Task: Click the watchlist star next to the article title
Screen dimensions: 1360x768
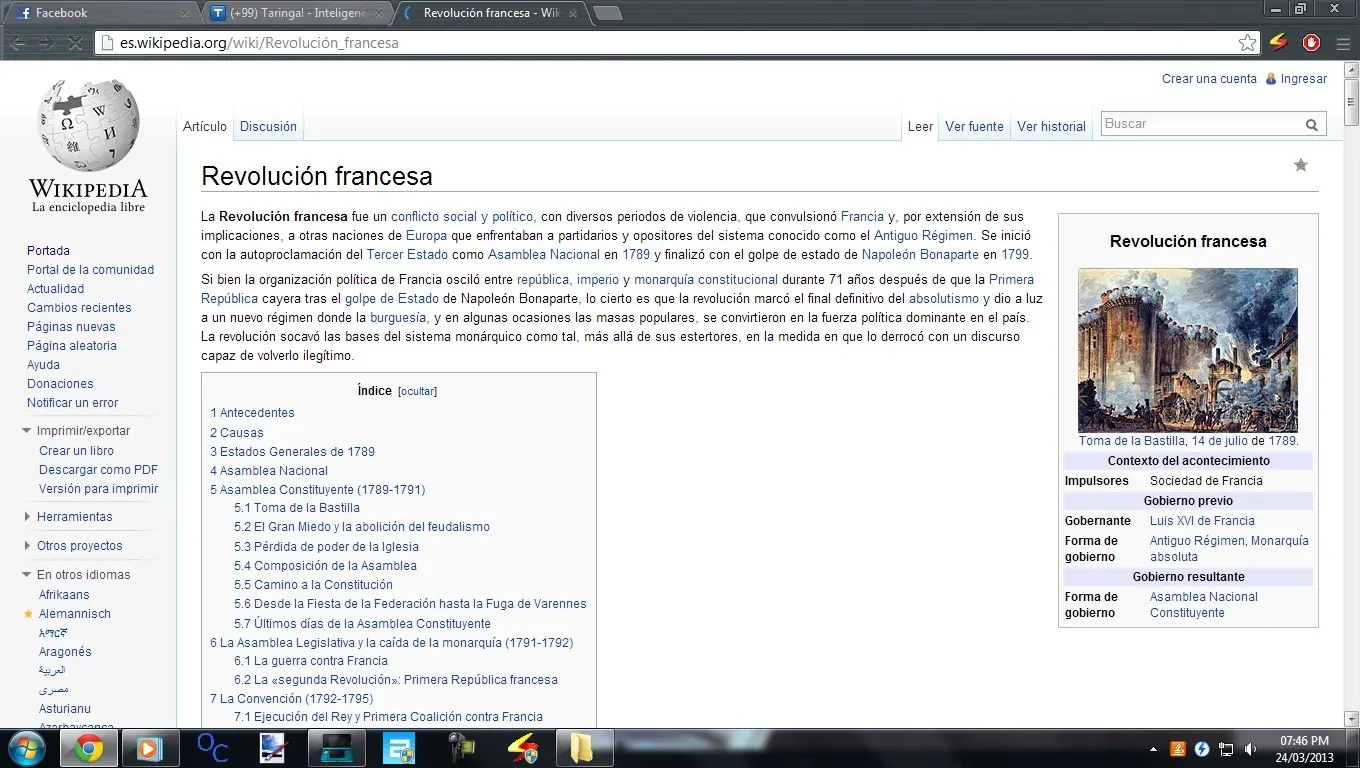Action: 1301,165
